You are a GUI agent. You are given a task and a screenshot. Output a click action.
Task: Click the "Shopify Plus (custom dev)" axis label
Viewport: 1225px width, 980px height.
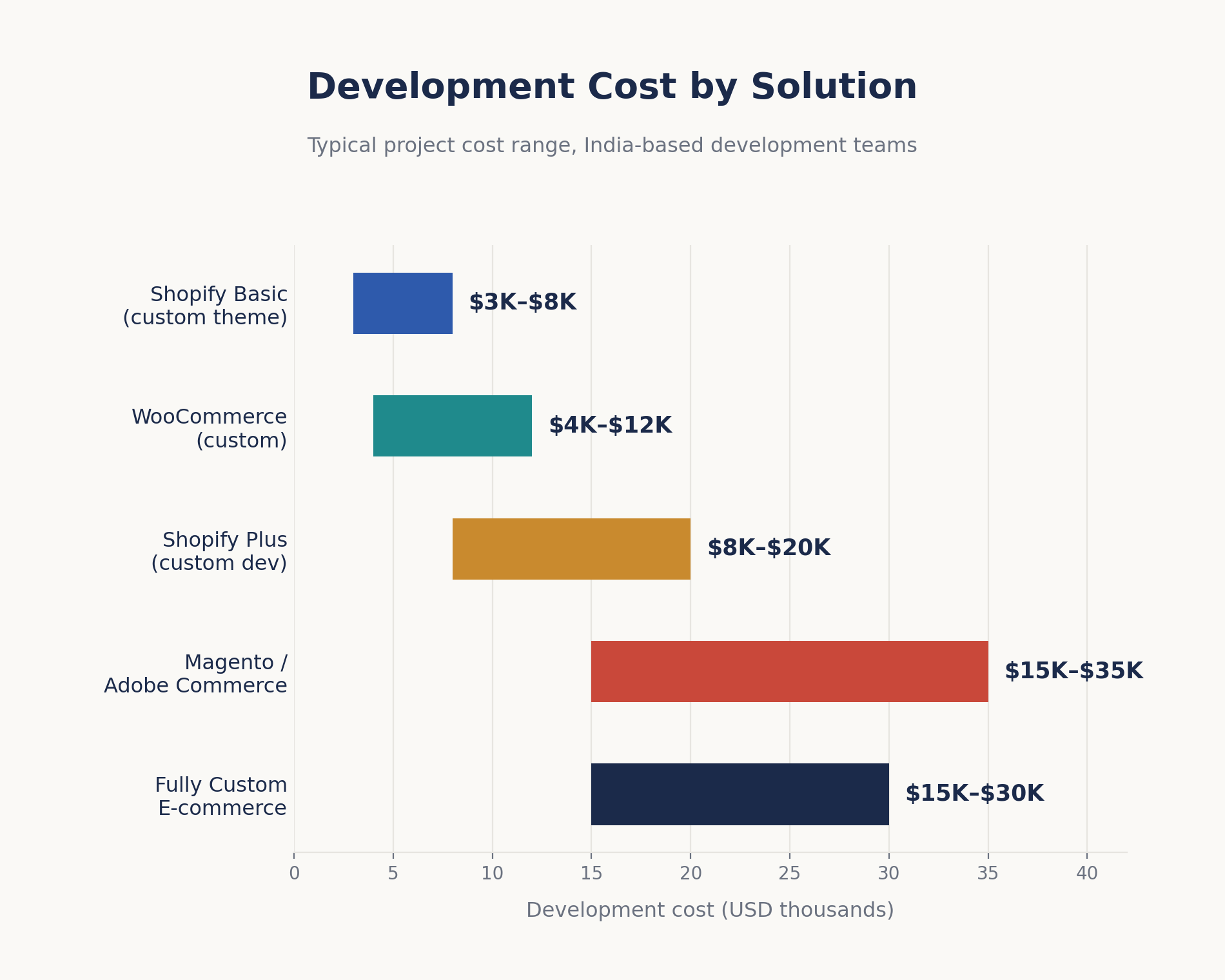219,551
